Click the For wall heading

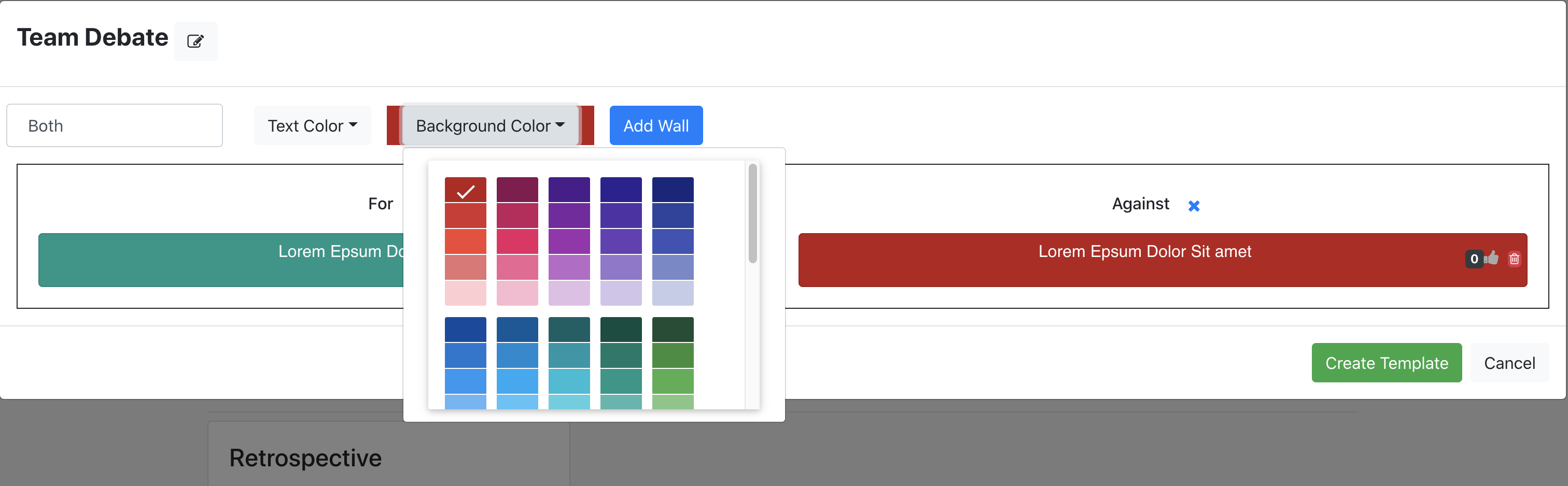pos(381,204)
